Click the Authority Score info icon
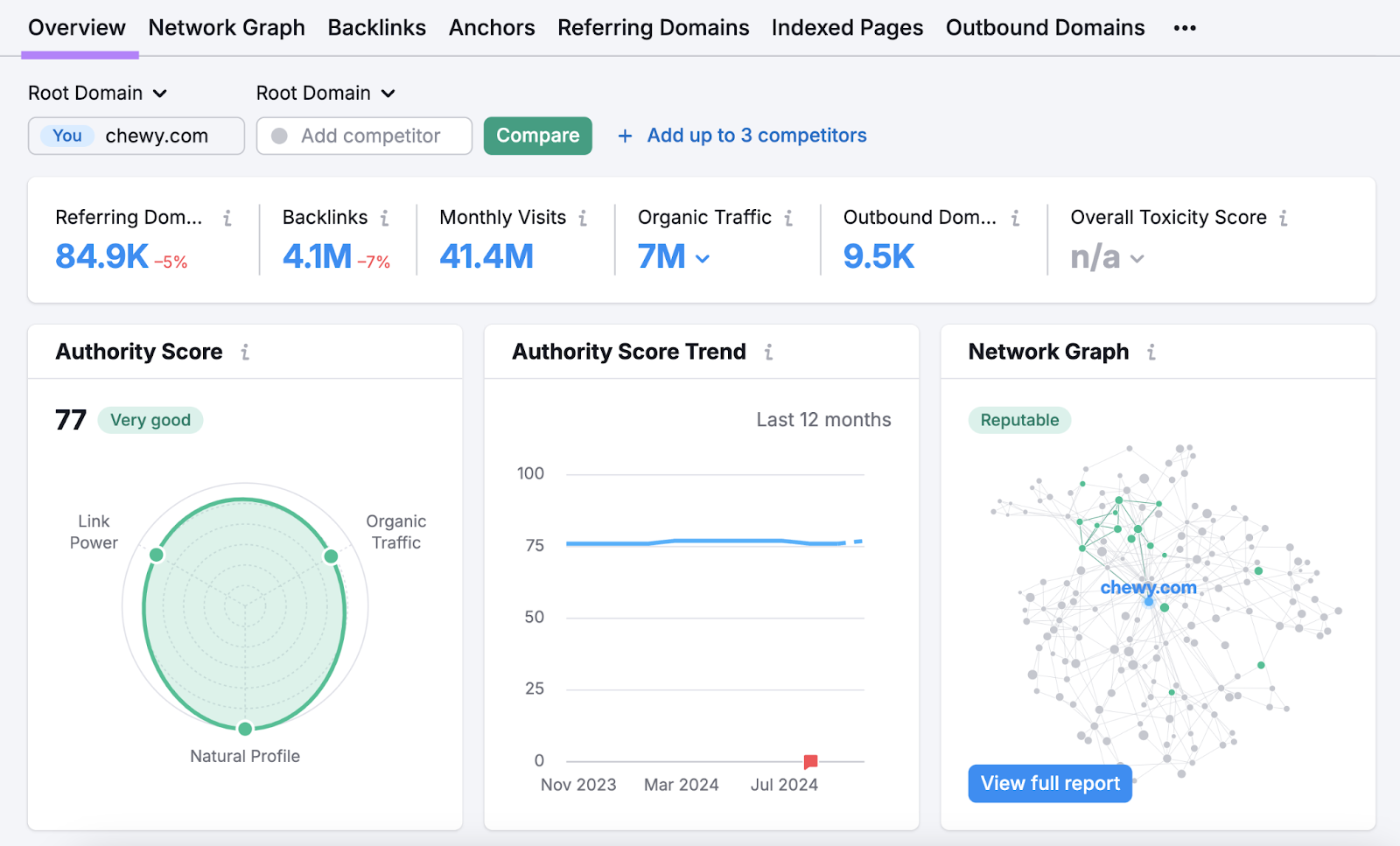 pos(245,352)
